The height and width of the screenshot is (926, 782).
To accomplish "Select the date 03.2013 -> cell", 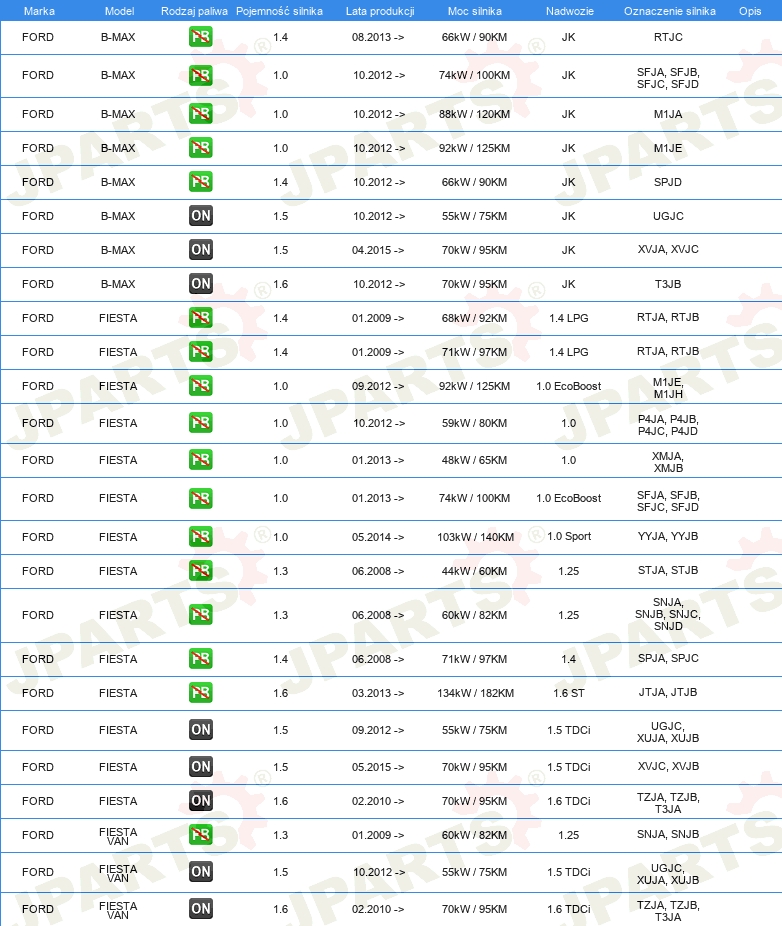I will pos(378,693).
